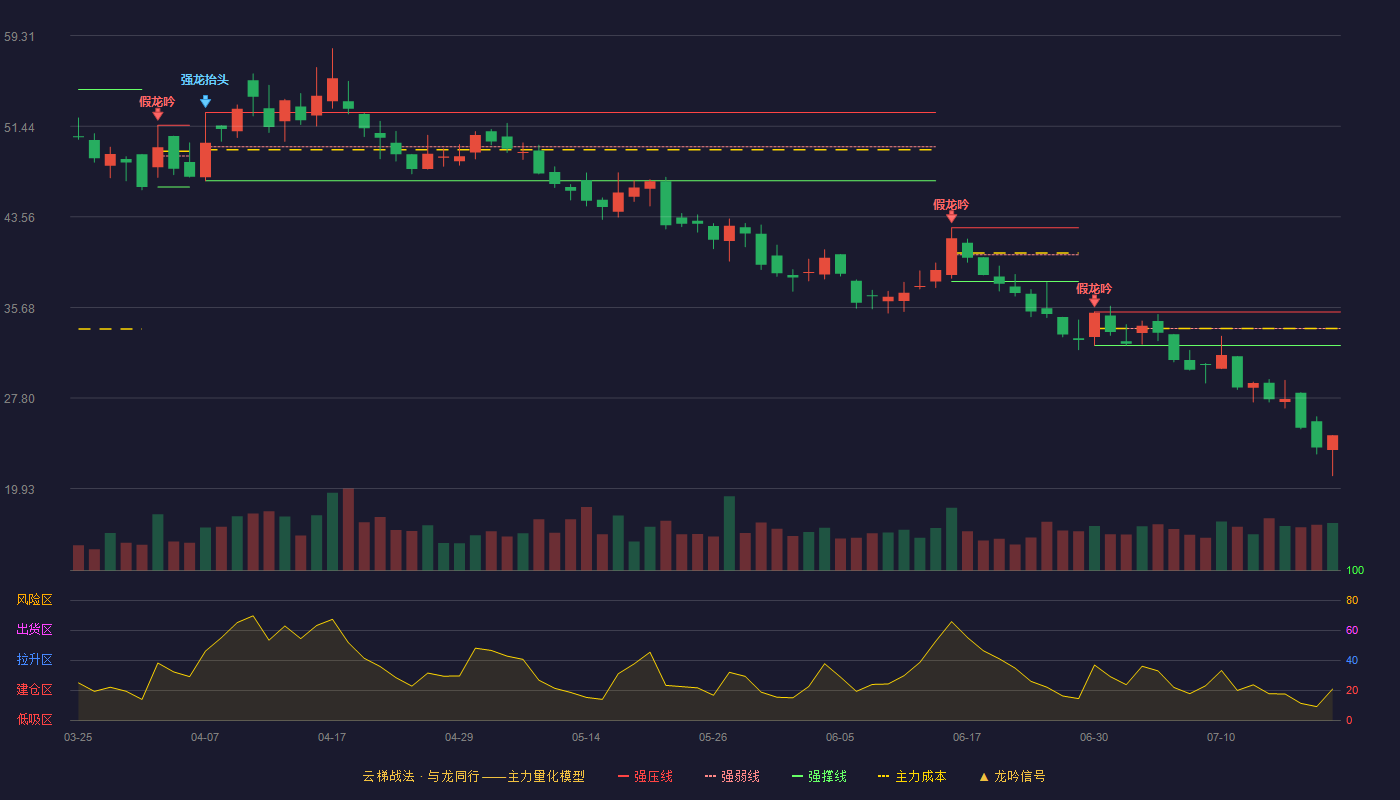Select the 低吸区 zone label
1400x800 pixels.
[x=34, y=719]
